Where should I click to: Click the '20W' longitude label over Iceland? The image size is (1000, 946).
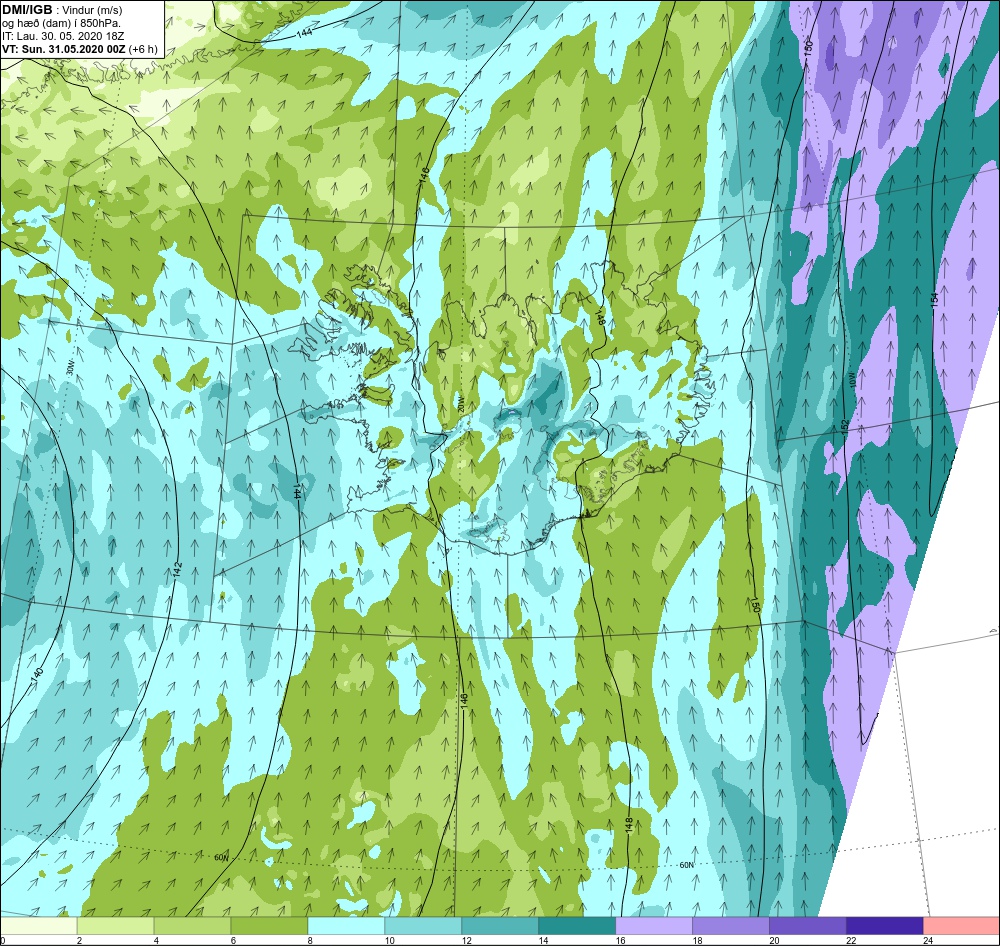[x=459, y=404]
